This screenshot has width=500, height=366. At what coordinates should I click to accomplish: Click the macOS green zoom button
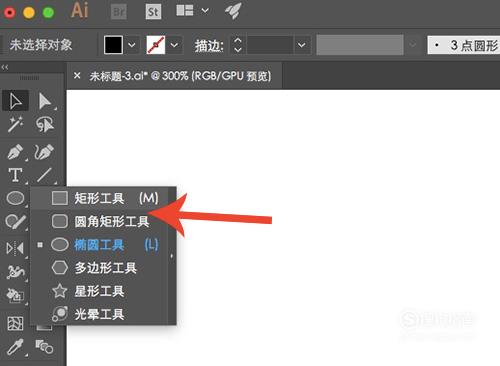[48, 13]
